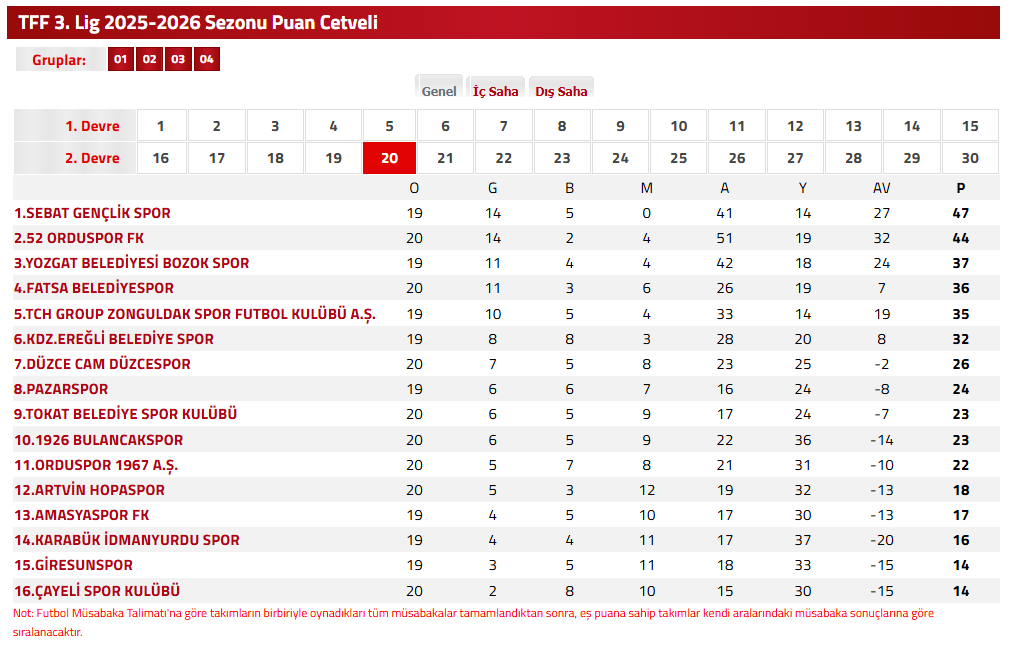Switch to the Genel tab
Viewport: 1028px width, 647px height.
click(x=438, y=88)
